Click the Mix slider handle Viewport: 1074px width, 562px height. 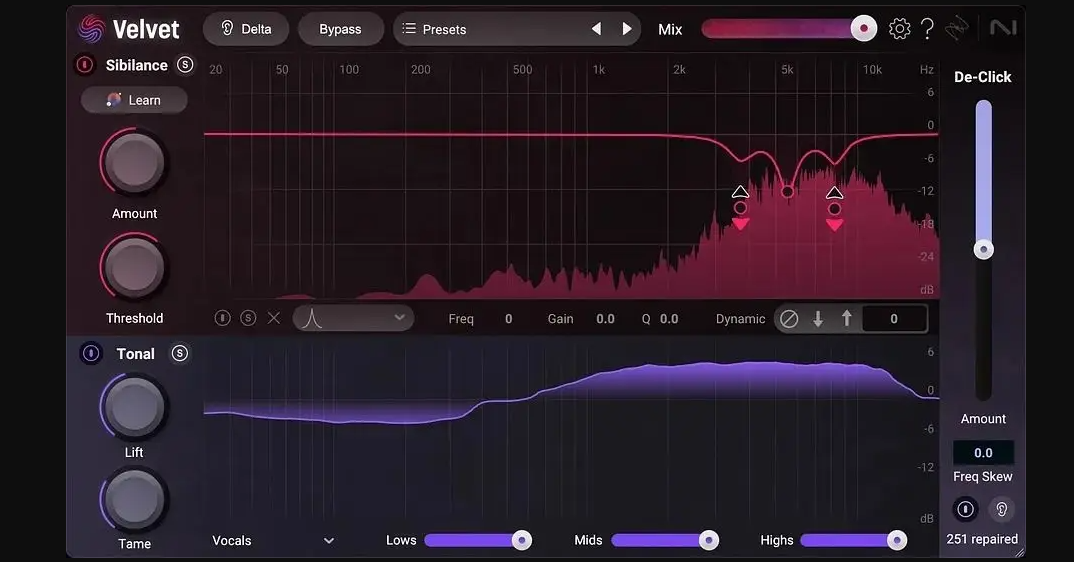[864, 29]
